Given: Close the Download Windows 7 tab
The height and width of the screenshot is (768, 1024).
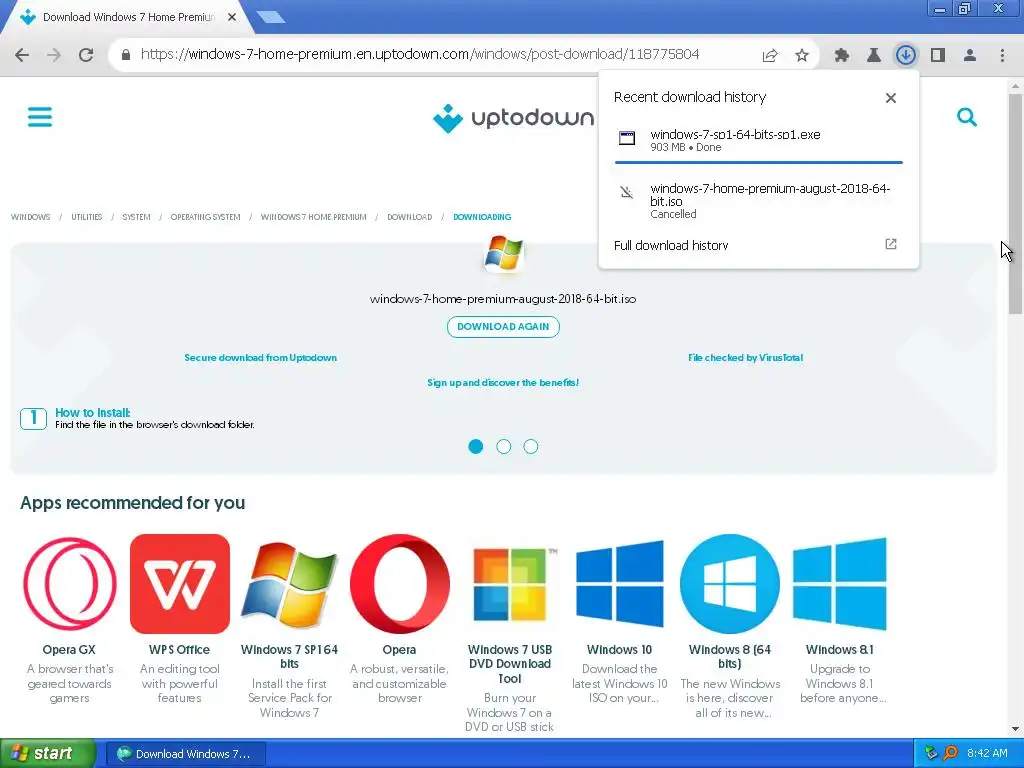Looking at the screenshot, I should (232, 18).
